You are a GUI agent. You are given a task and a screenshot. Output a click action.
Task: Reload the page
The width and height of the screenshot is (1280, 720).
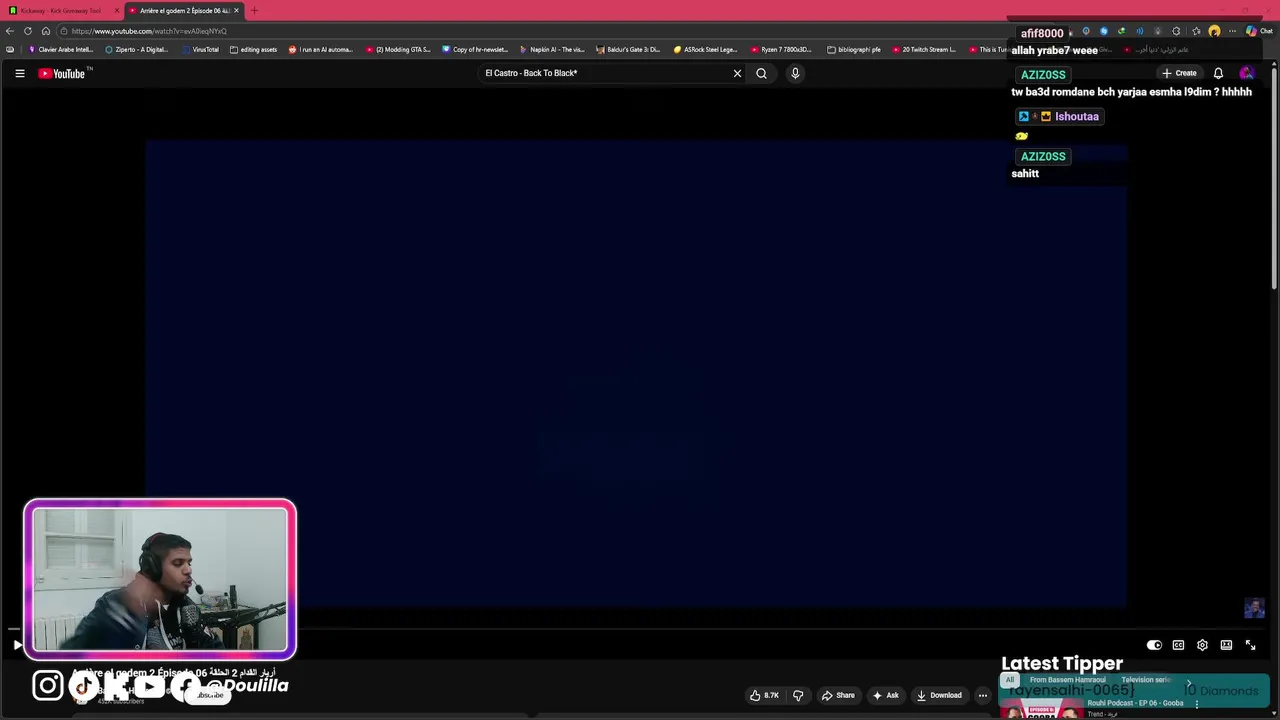pos(28,31)
